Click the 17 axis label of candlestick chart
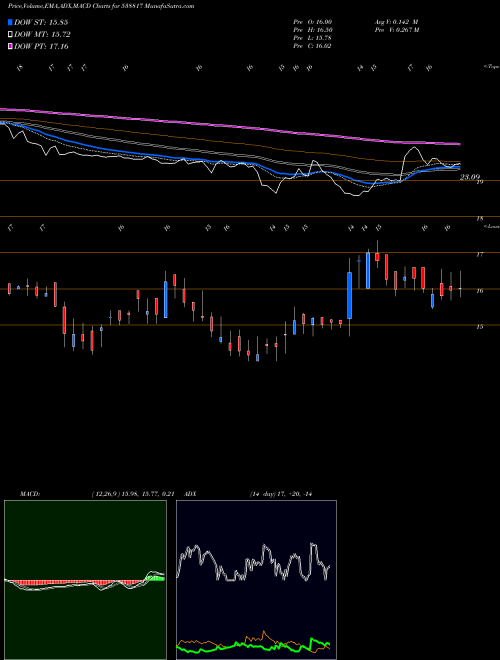The width and height of the screenshot is (500, 660). point(480,254)
